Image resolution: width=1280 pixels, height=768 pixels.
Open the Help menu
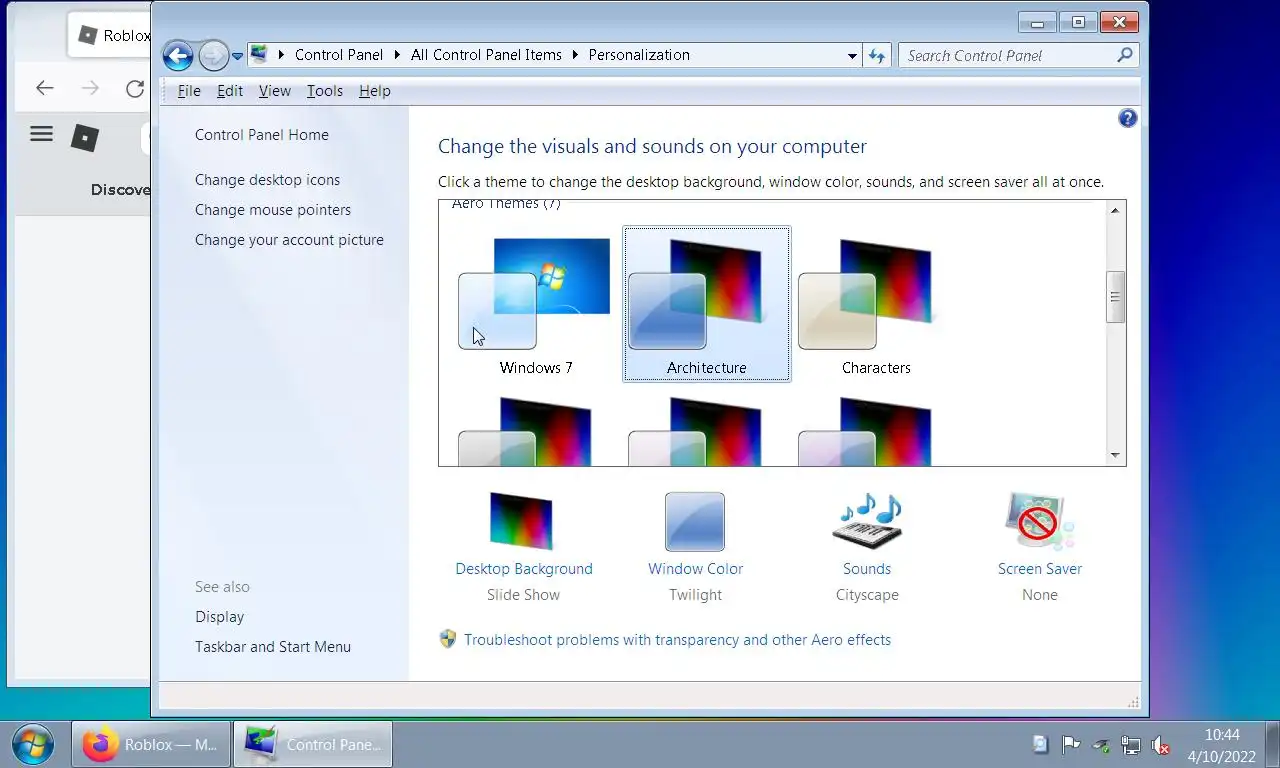pyautogui.click(x=374, y=91)
